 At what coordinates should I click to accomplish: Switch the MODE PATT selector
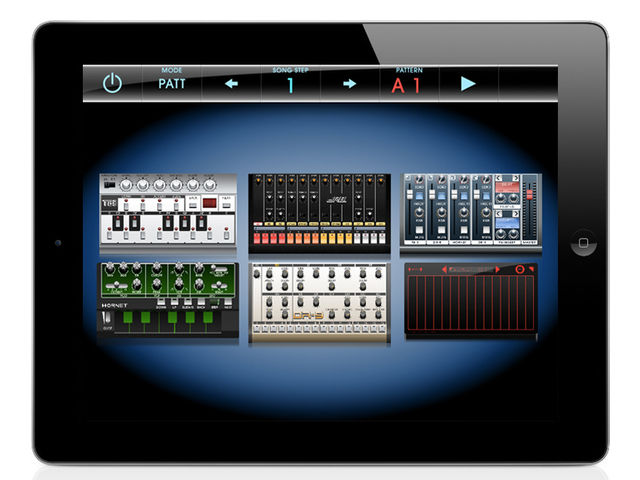point(172,80)
